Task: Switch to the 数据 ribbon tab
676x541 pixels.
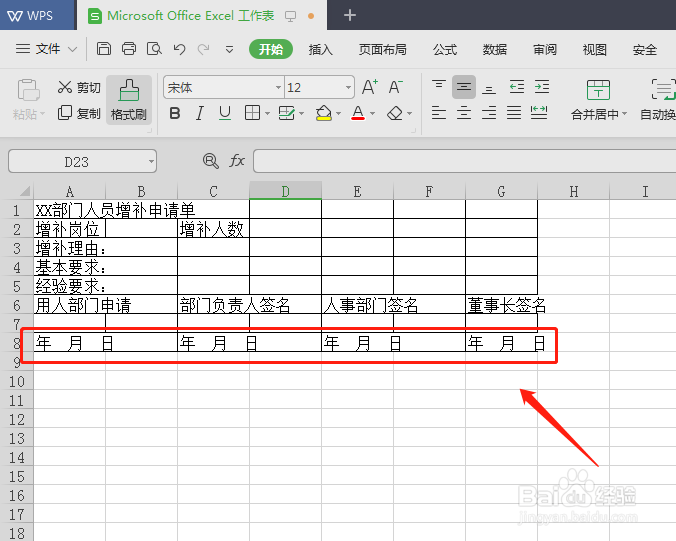Action: tap(494, 50)
